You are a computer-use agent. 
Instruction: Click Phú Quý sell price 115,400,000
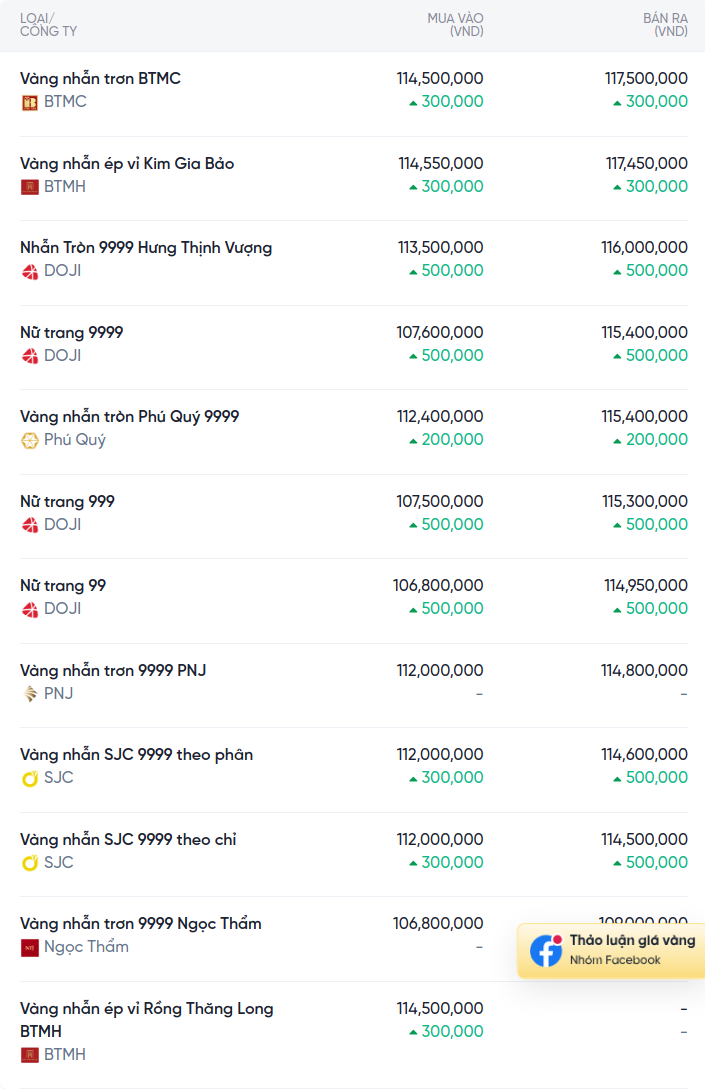pyautogui.click(x=644, y=416)
